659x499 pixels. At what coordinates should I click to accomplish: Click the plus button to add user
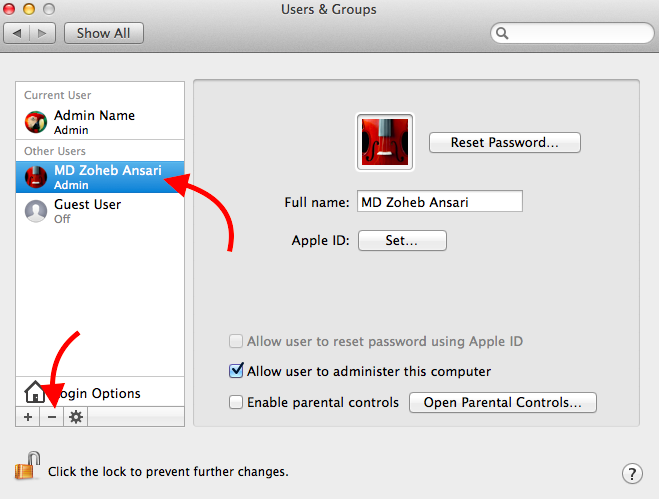point(28,416)
